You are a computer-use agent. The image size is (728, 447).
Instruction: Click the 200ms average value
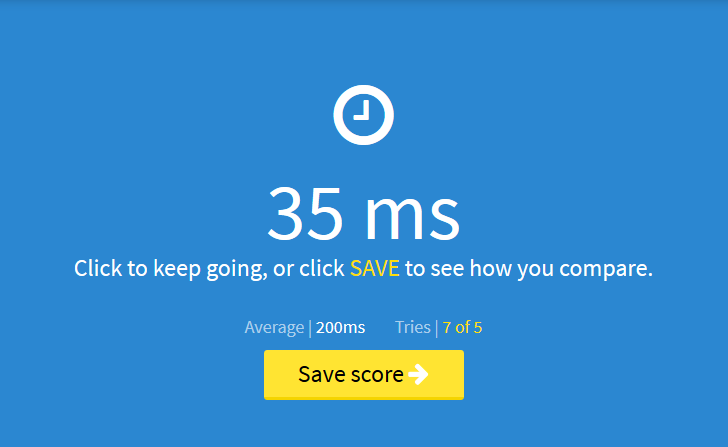[x=340, y=328]
